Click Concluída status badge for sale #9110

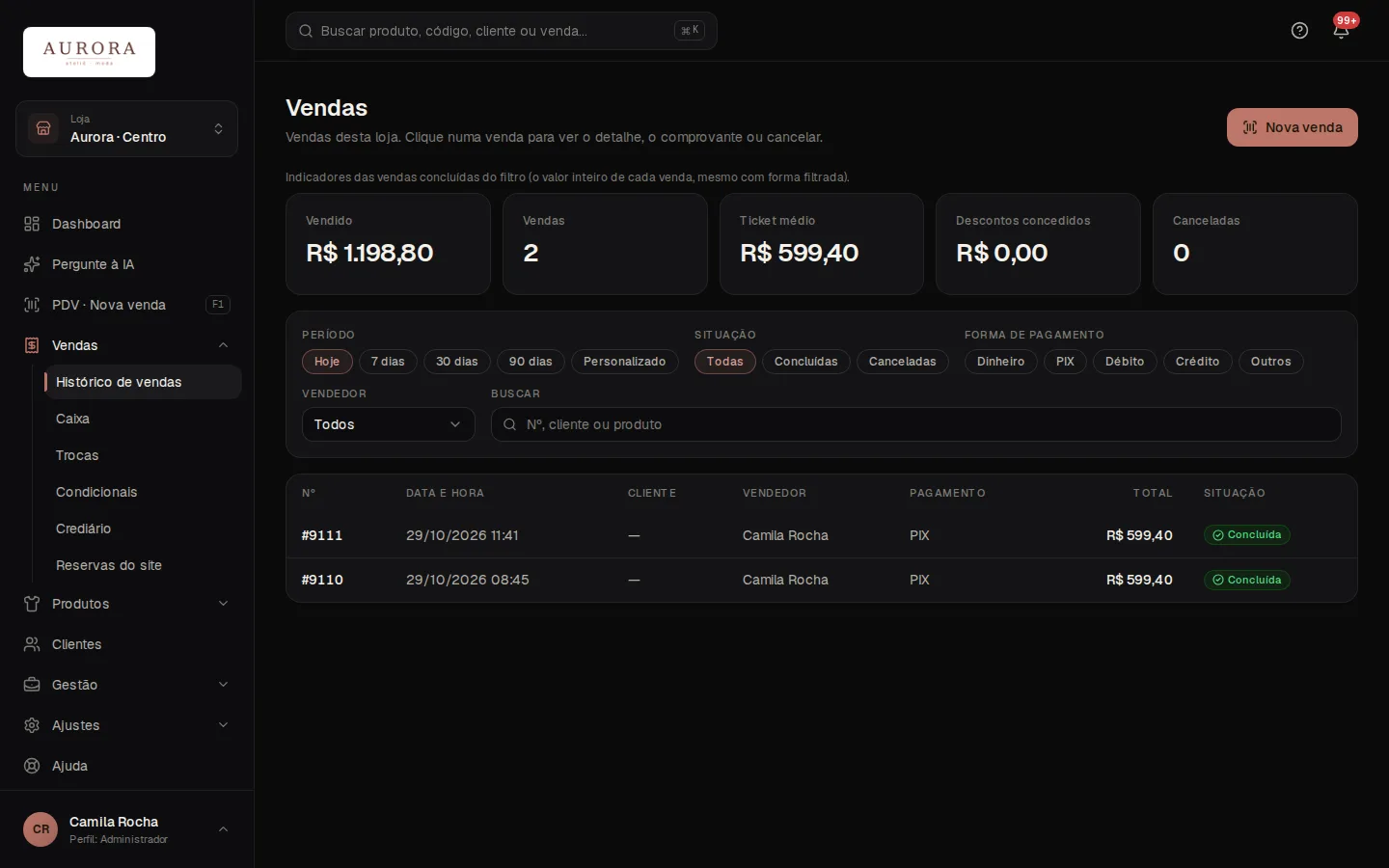[x=1247, y=580]
